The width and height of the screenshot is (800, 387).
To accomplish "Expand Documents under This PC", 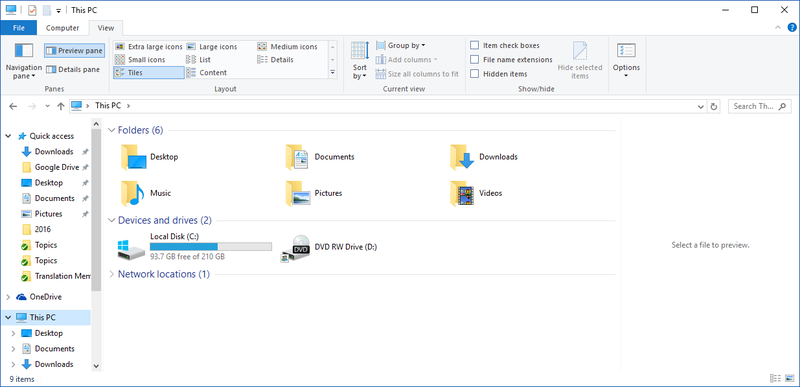I will (x=13, y=349).
